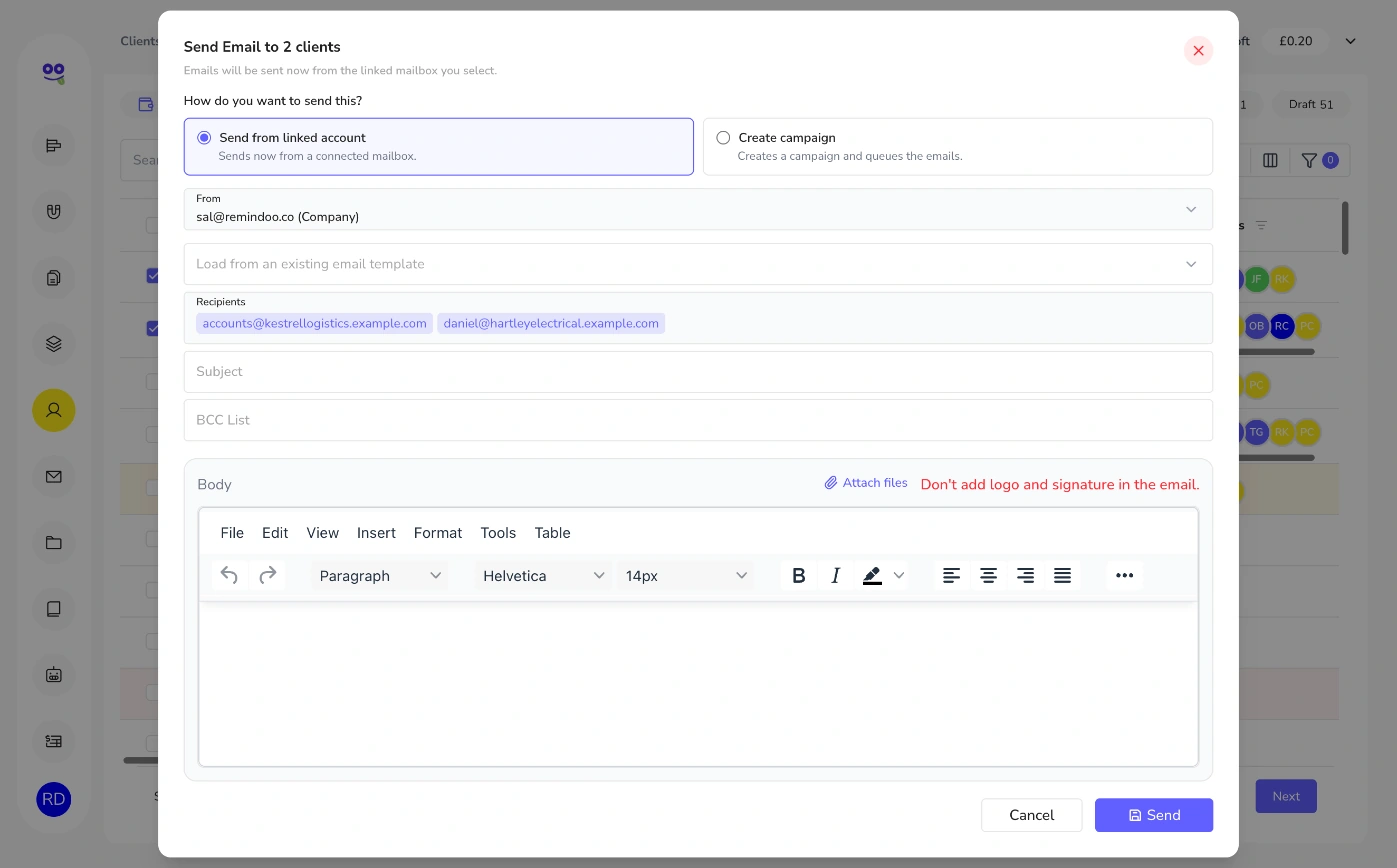Align text right
Image resolution: width=1397 pixels, height=868 pixels.
pos(1025,575)
